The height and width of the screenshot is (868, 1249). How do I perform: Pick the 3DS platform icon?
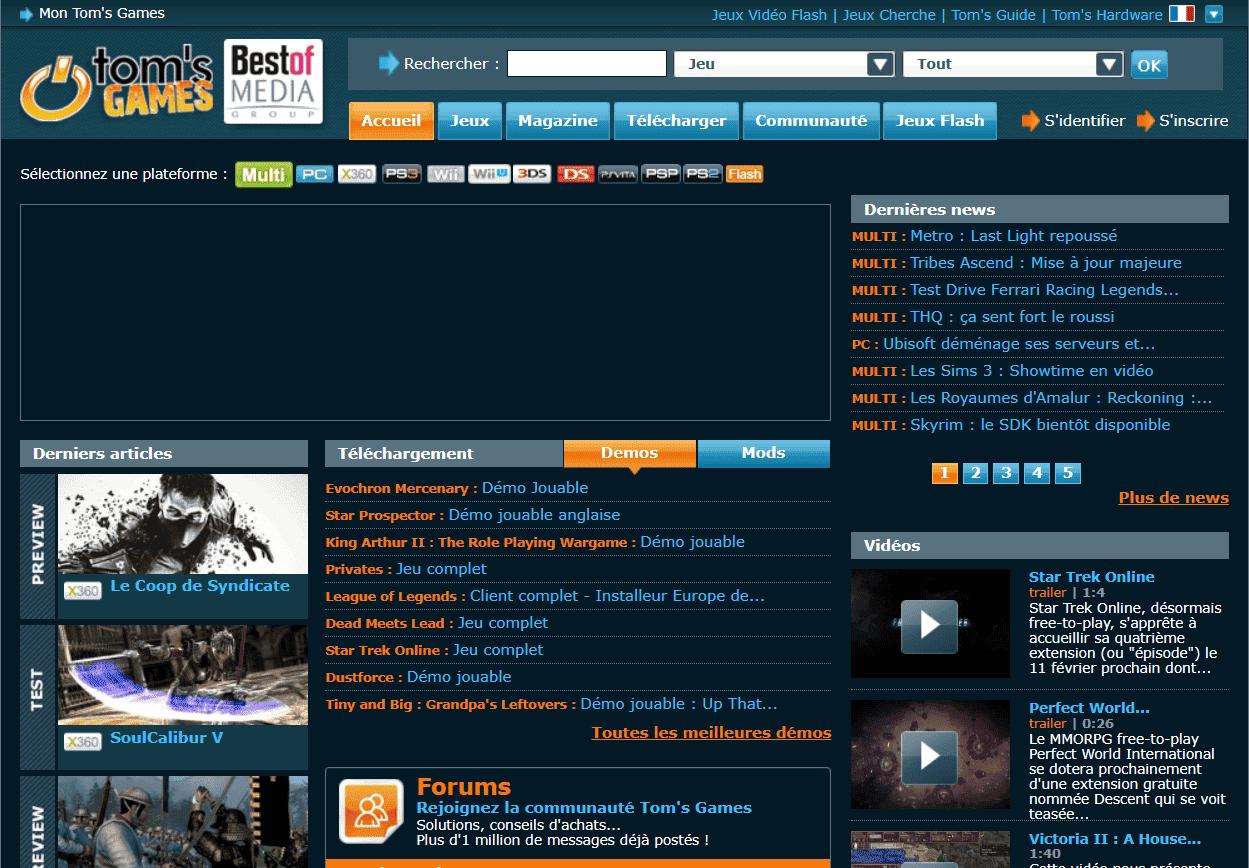tap(532, 174)
